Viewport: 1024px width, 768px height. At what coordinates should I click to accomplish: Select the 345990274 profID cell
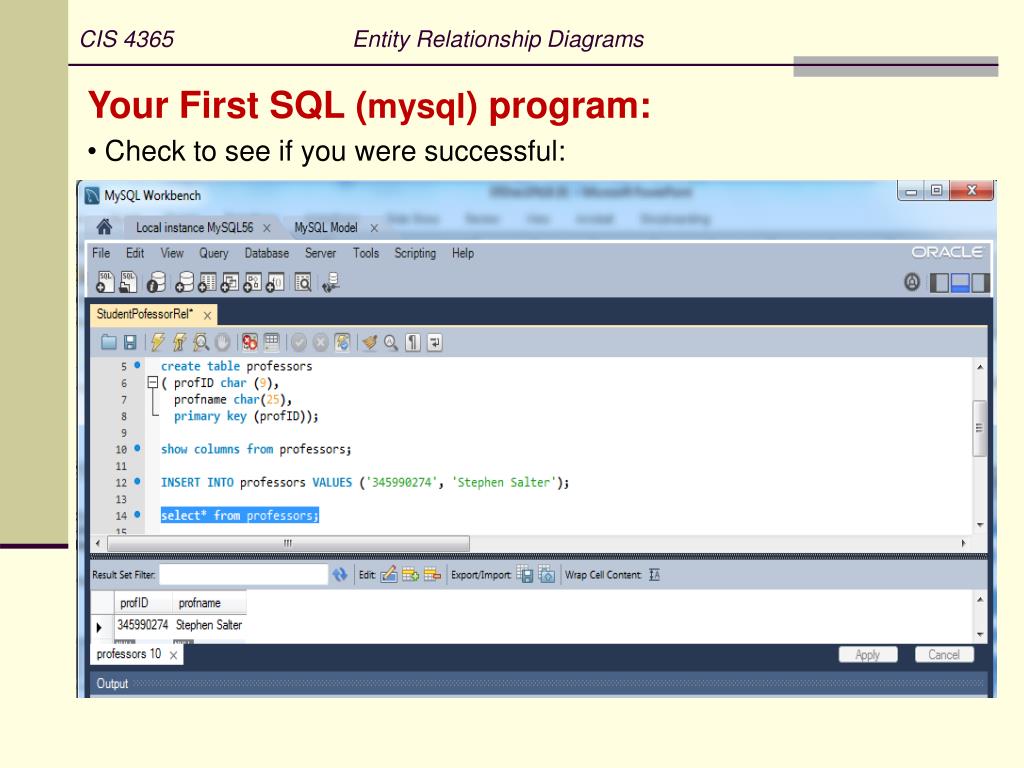(142, 625)
